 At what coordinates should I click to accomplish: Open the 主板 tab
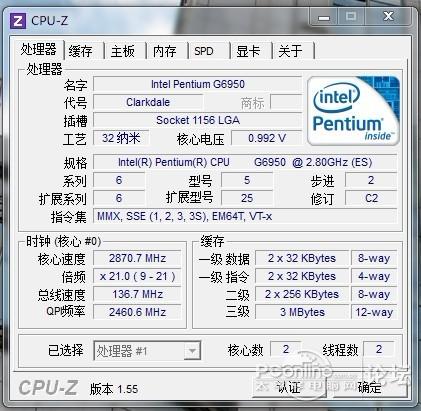coord(123,51)
